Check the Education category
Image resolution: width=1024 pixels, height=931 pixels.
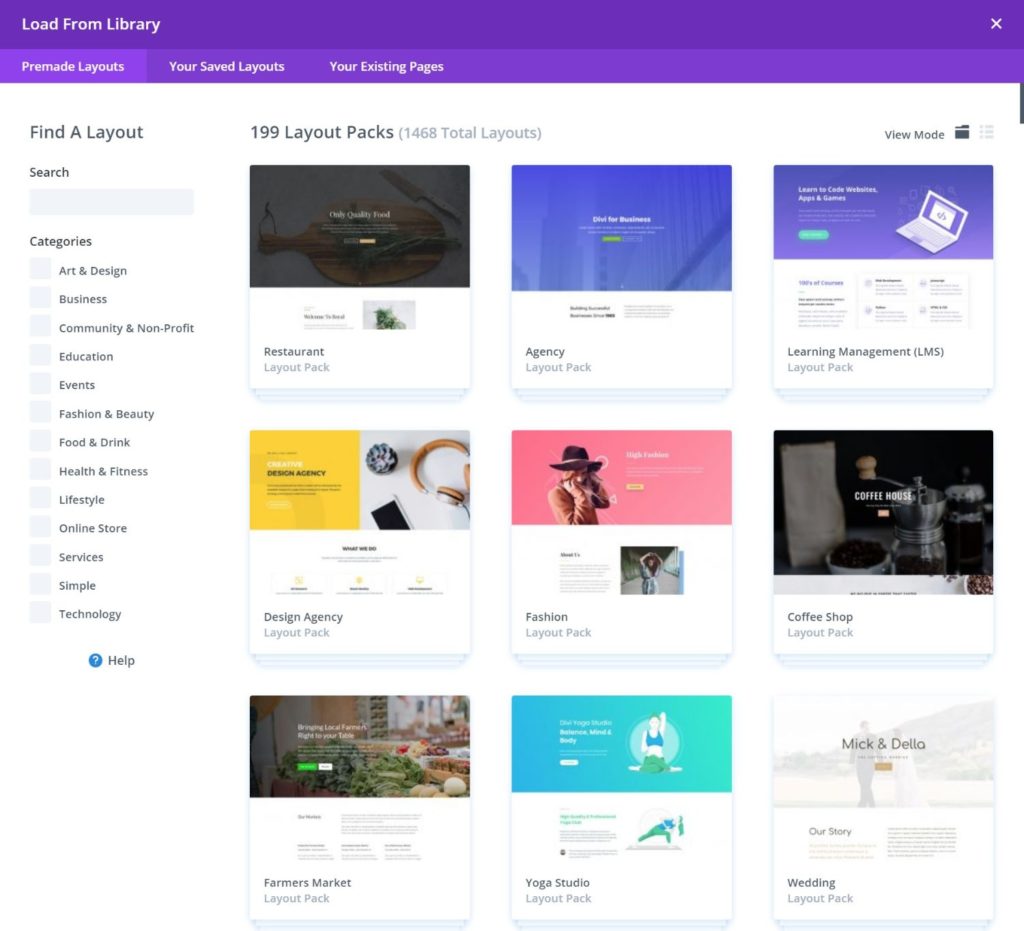40,354
